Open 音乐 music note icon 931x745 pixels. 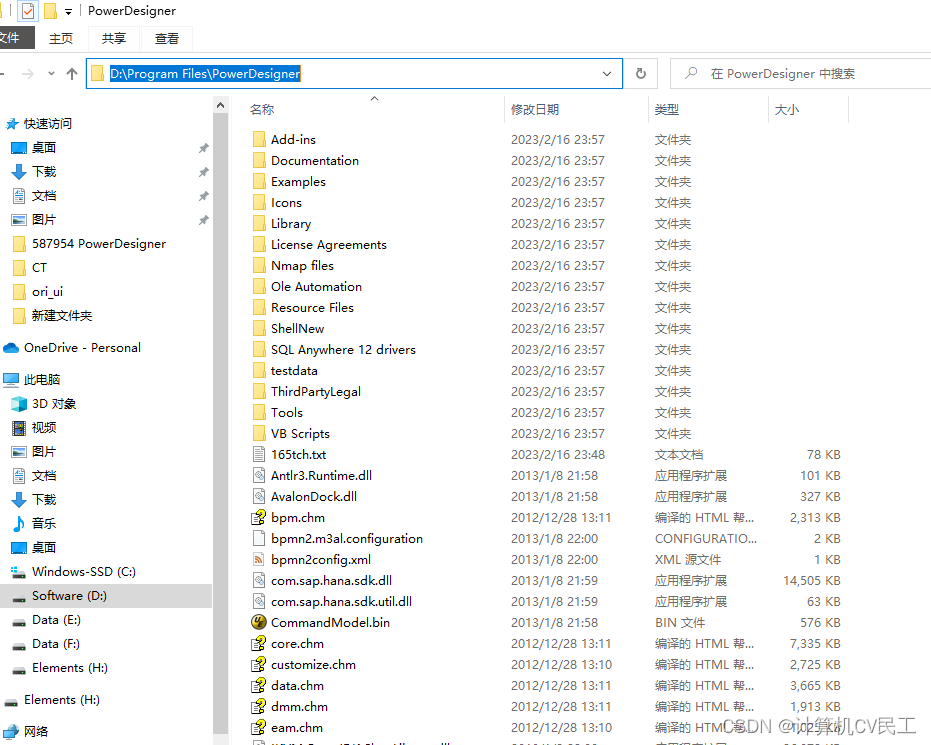pos(19,524)
